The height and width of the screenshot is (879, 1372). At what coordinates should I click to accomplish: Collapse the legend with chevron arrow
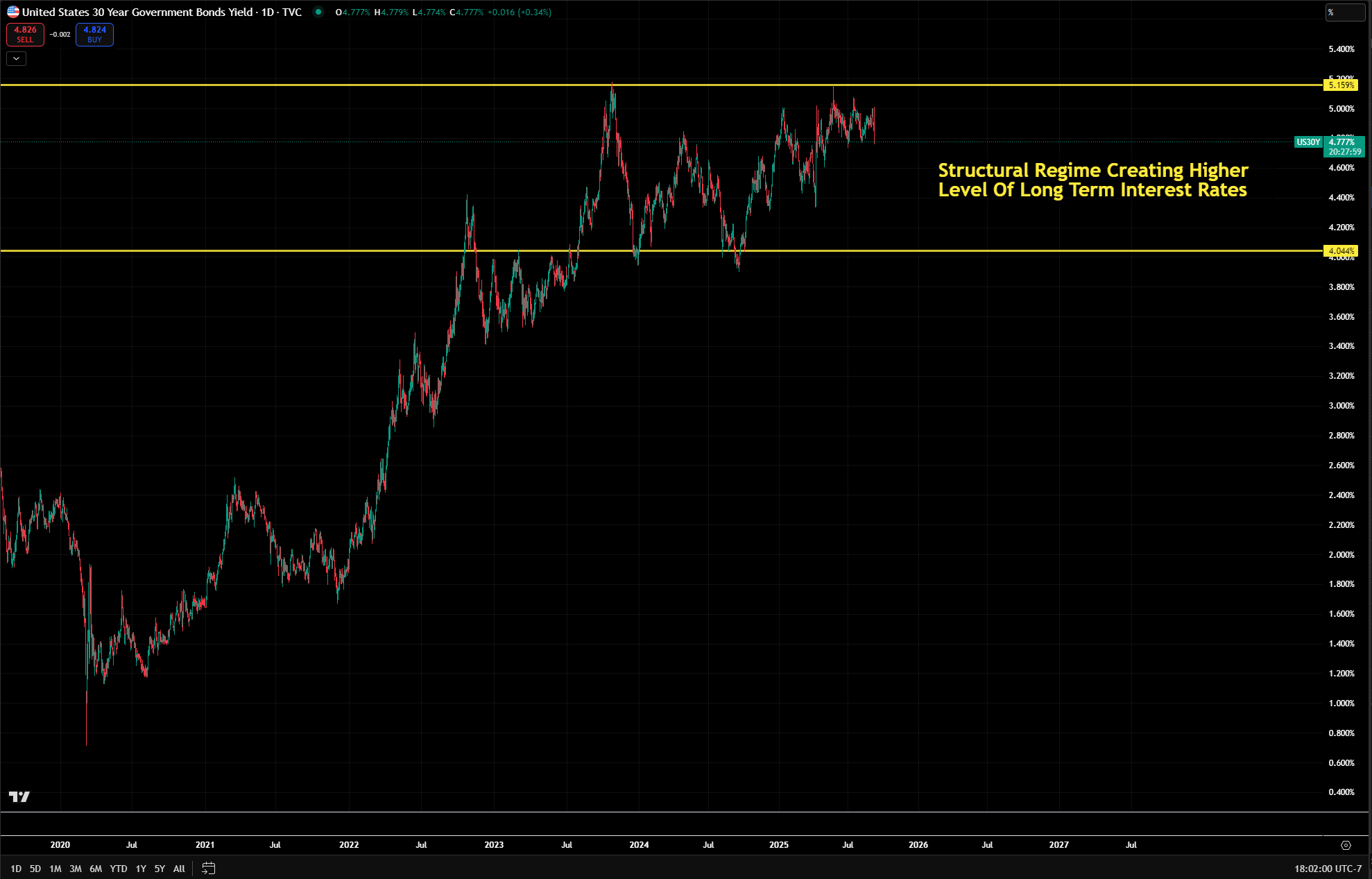[x=16, y=59]
